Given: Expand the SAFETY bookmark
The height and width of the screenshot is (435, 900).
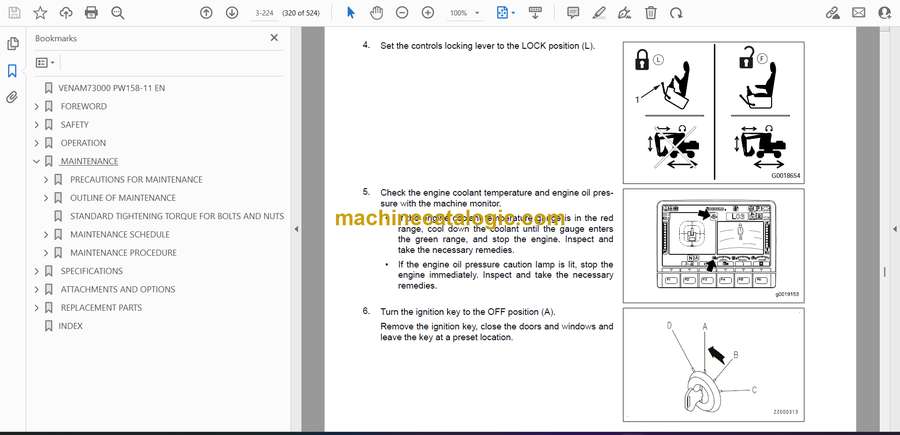Looking at the screenshot, I should coord(37,125).
